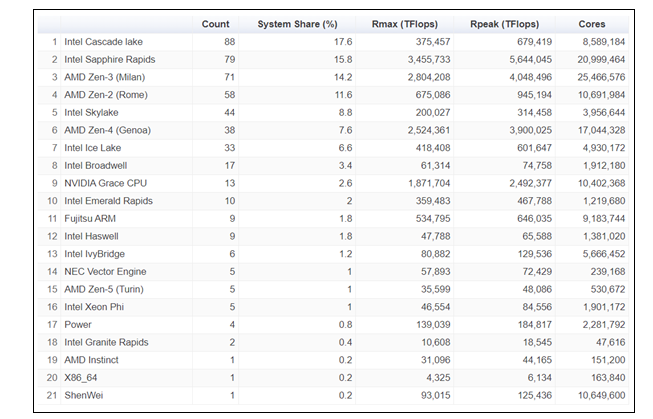Select the AMD Zen-5 (Turin) row name

click(x=104, y=289)
